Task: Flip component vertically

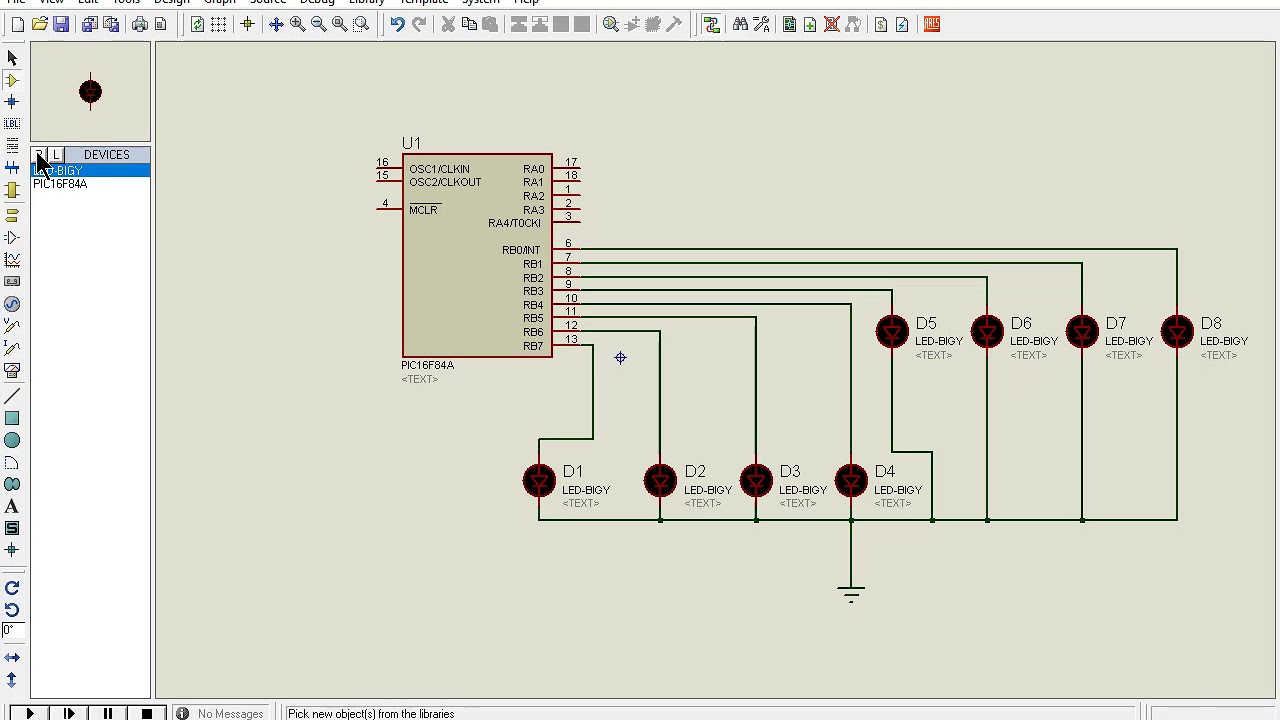Action: (12, 680)
